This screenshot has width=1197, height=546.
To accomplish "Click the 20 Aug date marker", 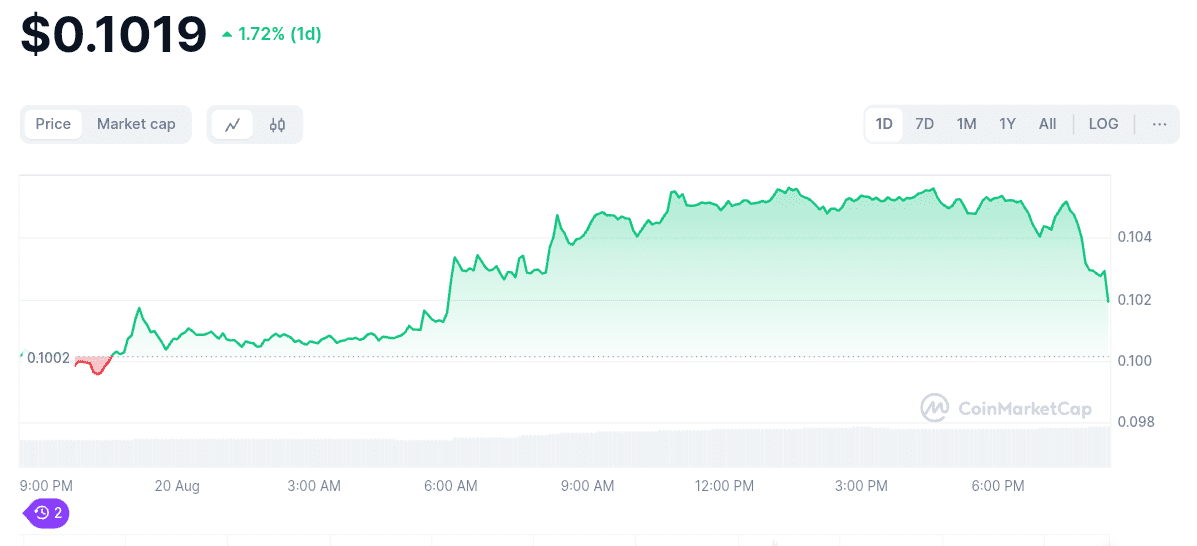I will (177, 486).
